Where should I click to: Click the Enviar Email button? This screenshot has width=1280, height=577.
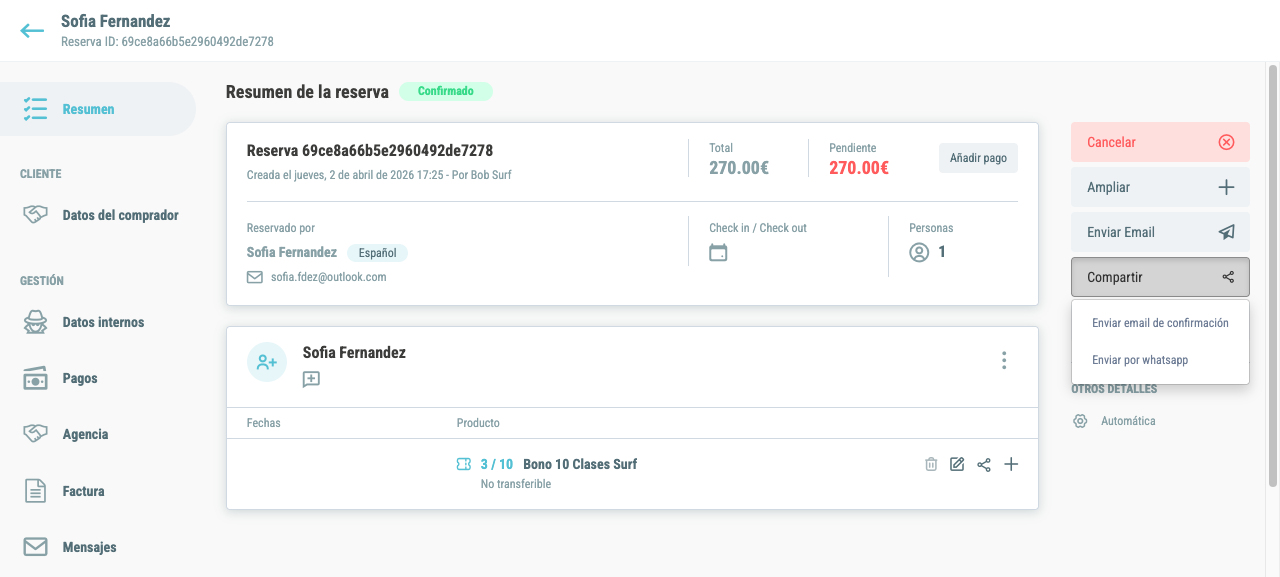pyautogui.click(x=1160, y=232)
